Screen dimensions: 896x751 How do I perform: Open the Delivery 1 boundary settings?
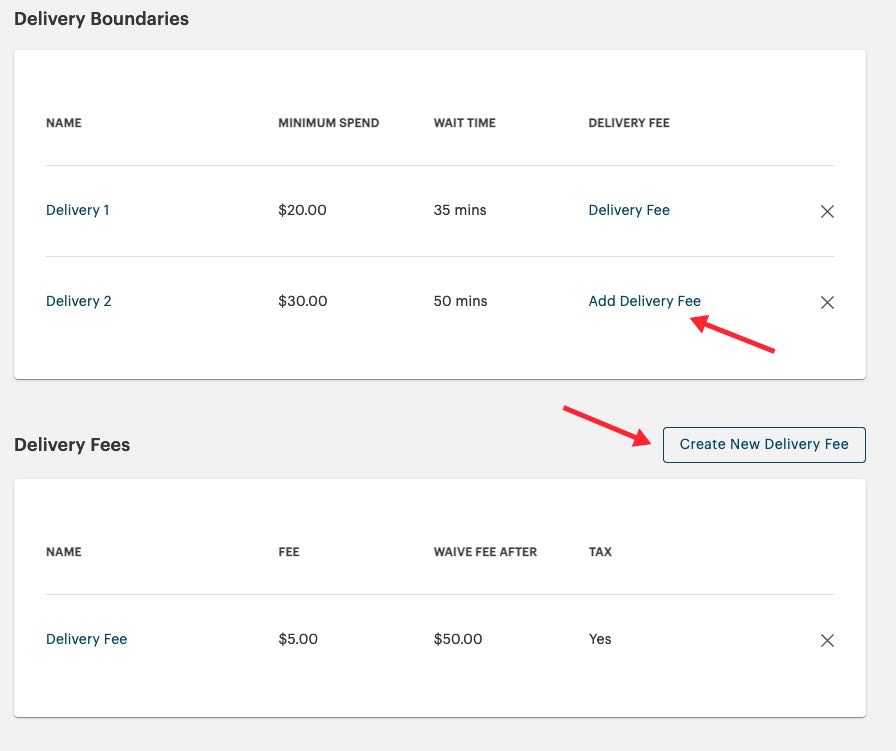click(x=78, y=210)
